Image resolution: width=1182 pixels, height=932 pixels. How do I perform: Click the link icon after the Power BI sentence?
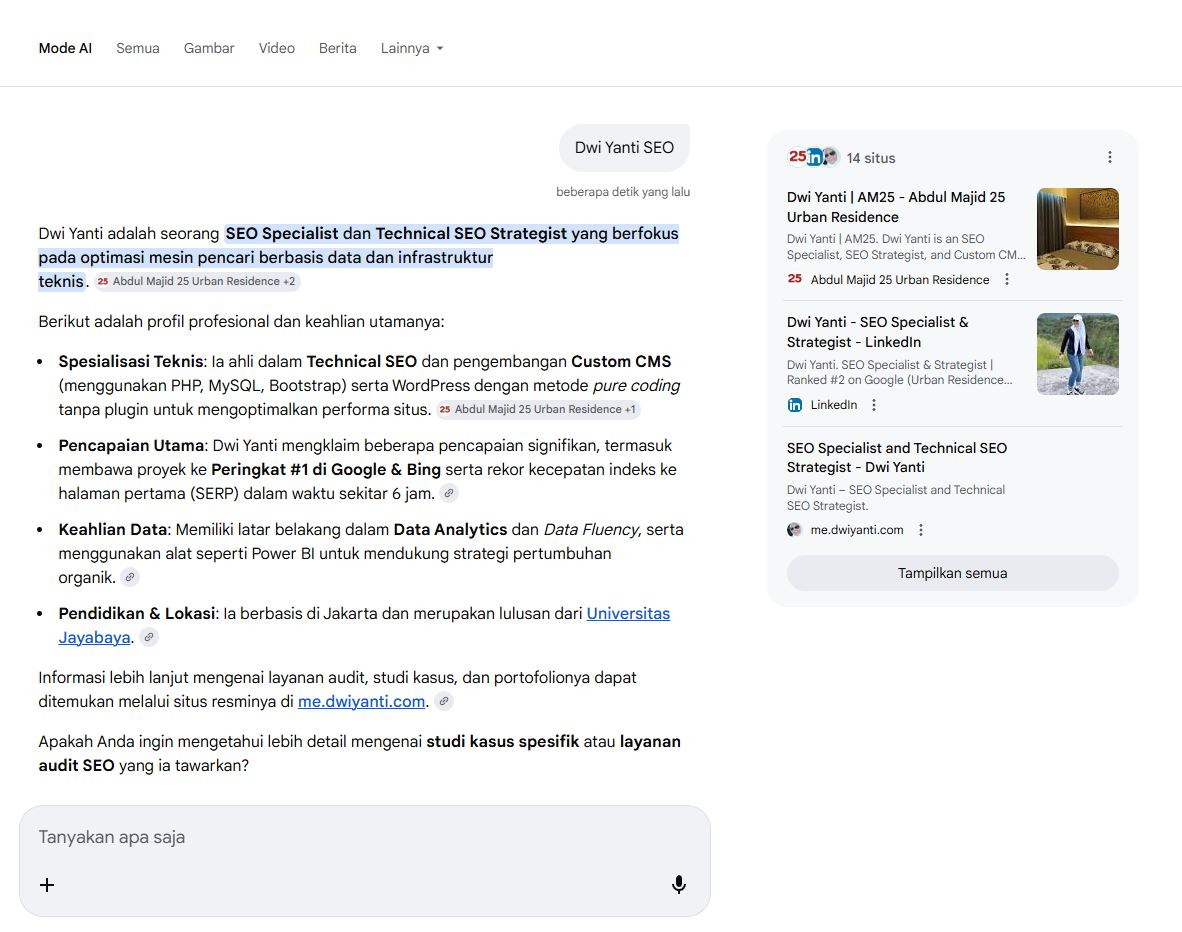coord(130,577)
